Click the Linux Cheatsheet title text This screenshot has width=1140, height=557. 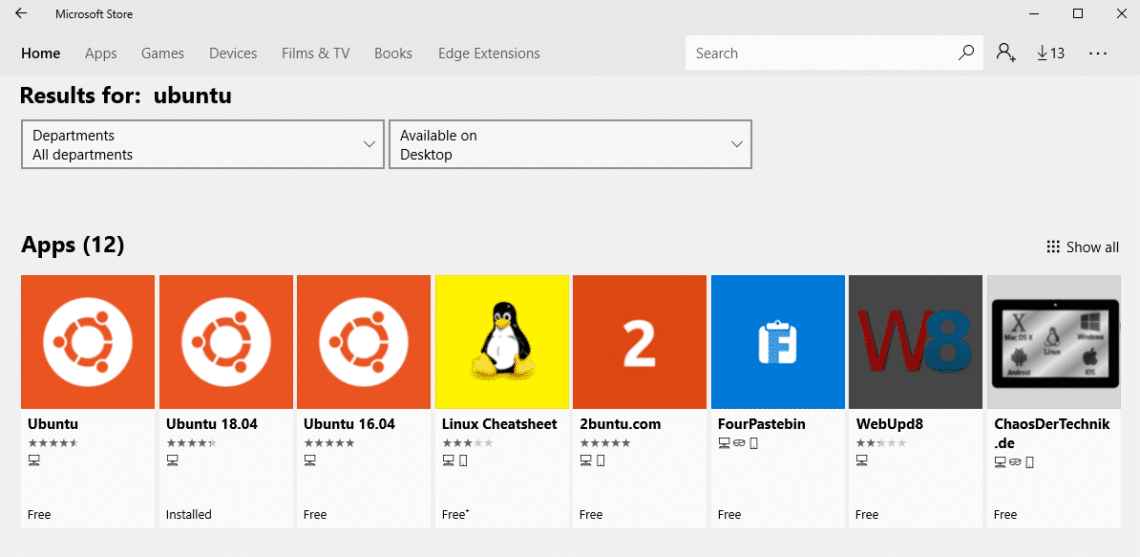[499, 424]
